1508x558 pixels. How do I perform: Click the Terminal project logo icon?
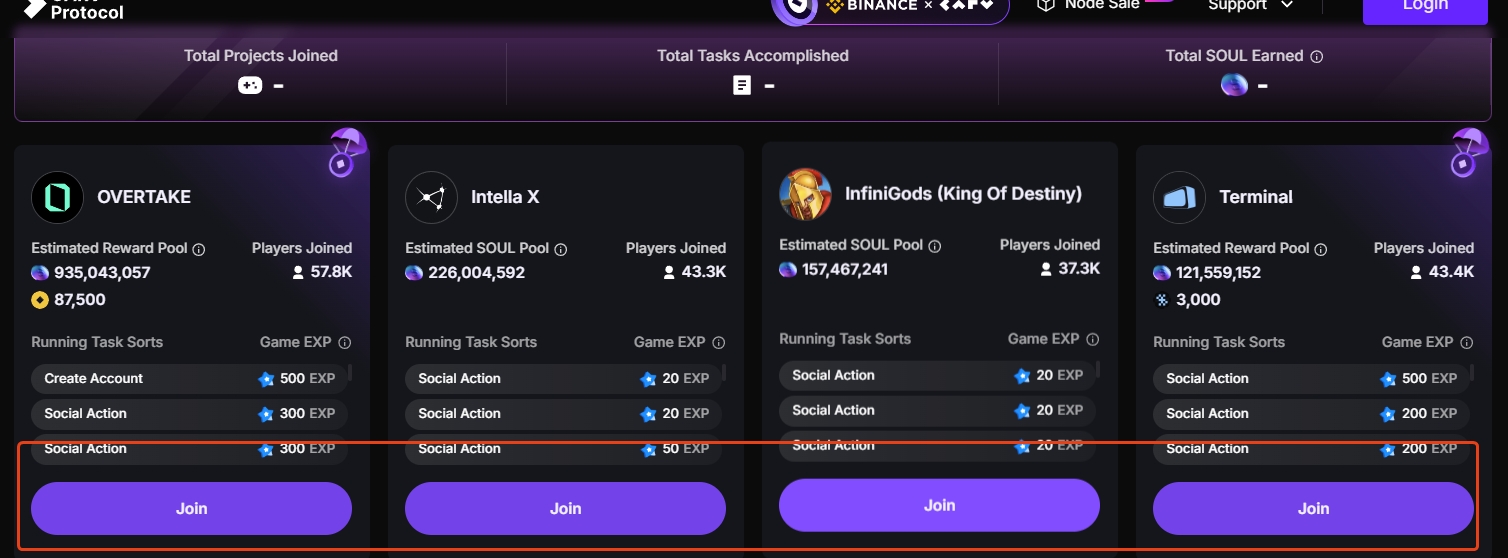(x=1179, y=198)
